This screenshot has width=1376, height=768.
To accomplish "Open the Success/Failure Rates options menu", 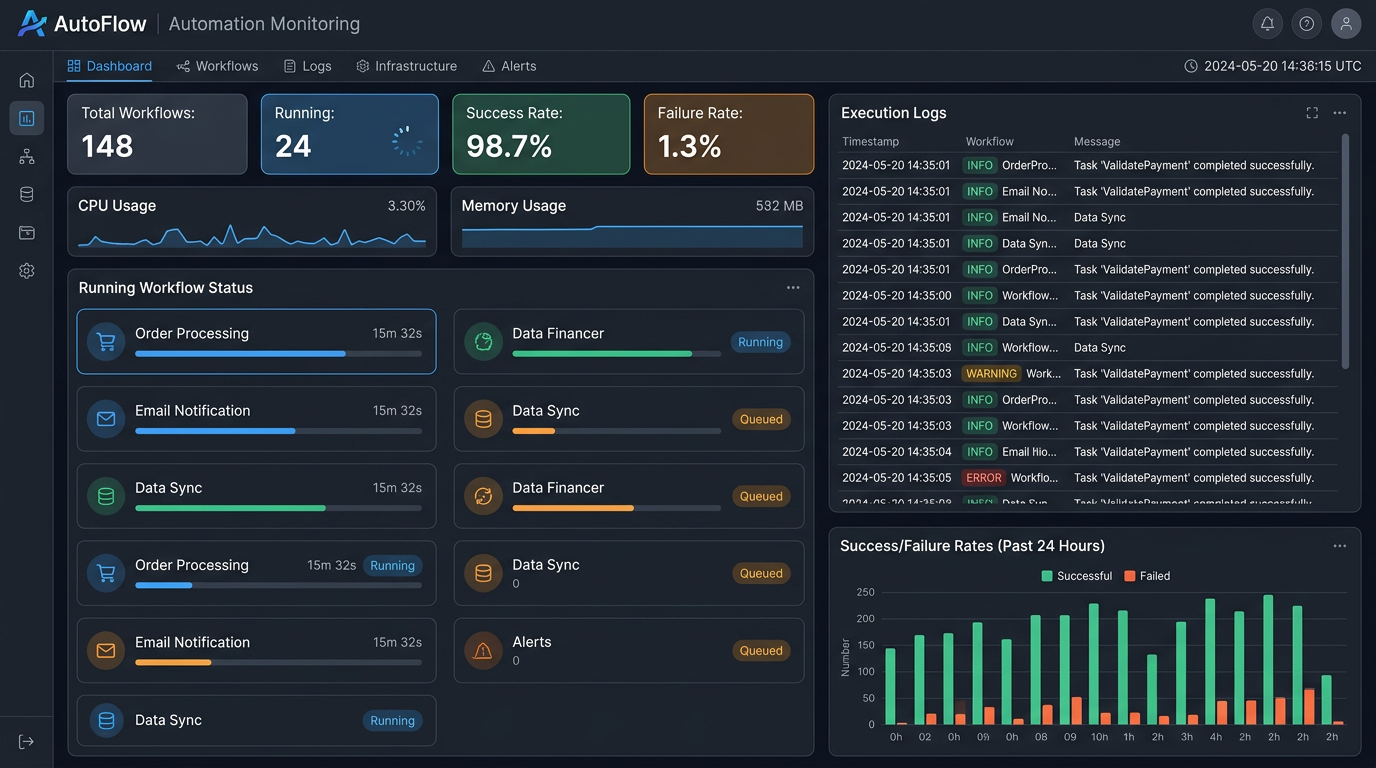I will coord(1340,546).
